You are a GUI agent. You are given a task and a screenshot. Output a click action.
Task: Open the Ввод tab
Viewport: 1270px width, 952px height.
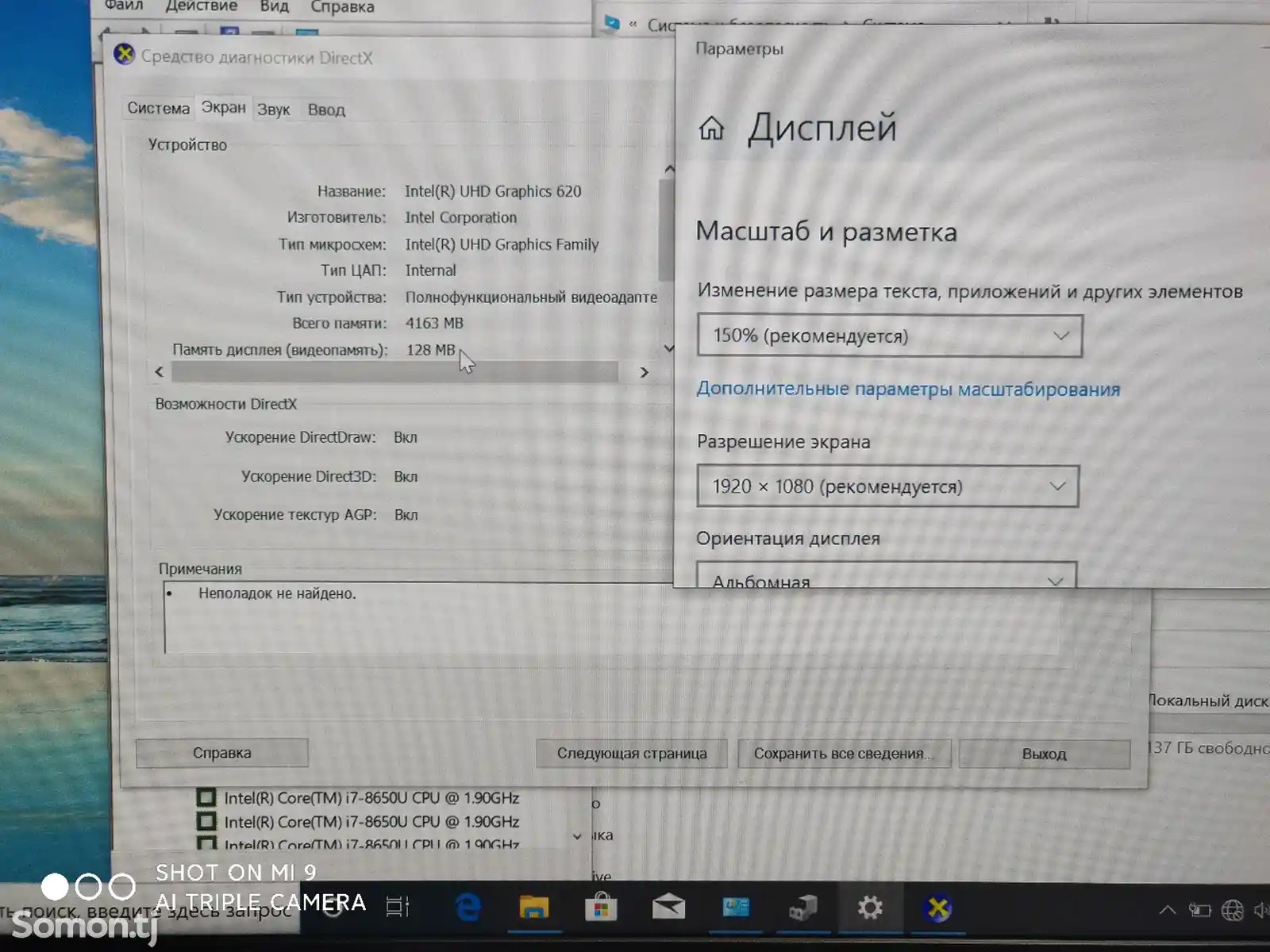click(x=326, y=109)
